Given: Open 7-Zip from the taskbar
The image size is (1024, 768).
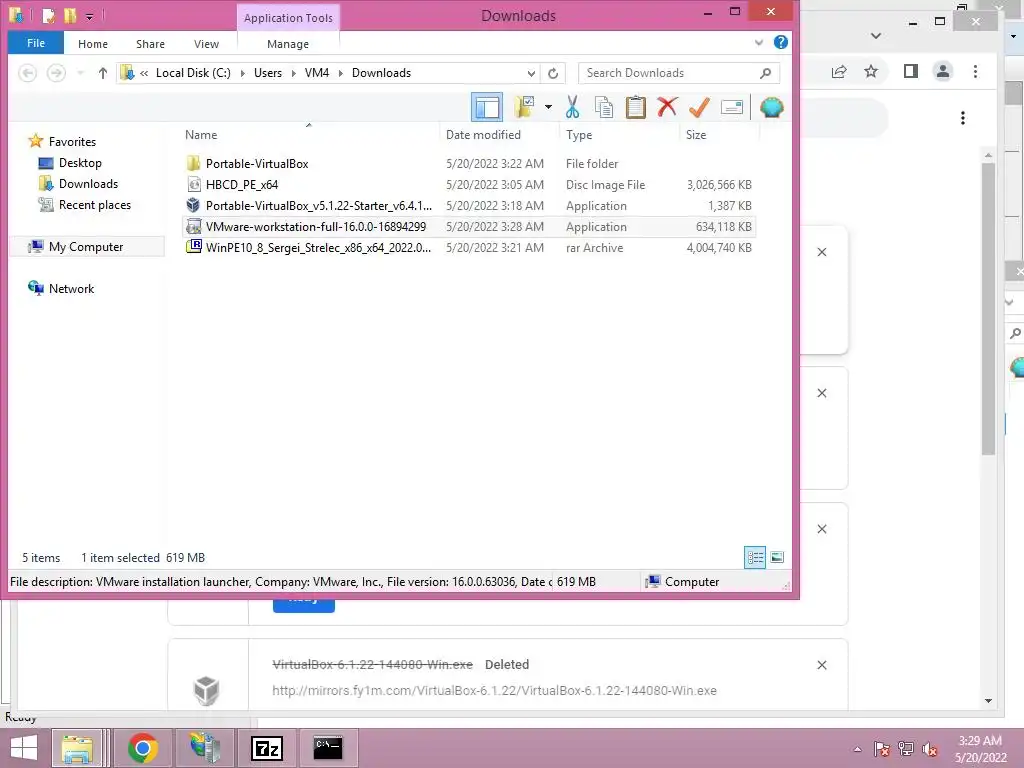Looking at the screenshot, I should (x=267, y=748).
